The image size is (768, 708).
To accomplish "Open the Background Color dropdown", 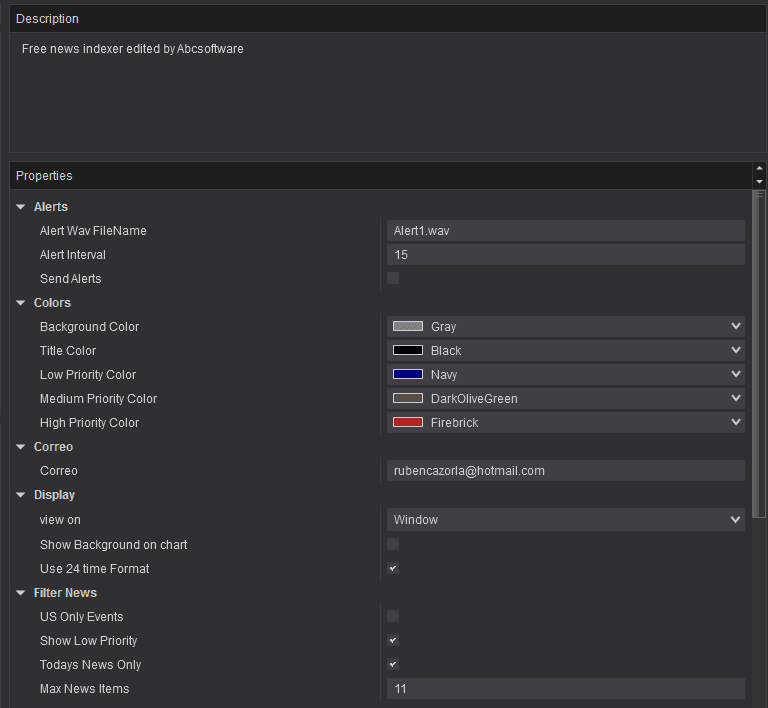I will pyautogui.click(x=565, y=327).
